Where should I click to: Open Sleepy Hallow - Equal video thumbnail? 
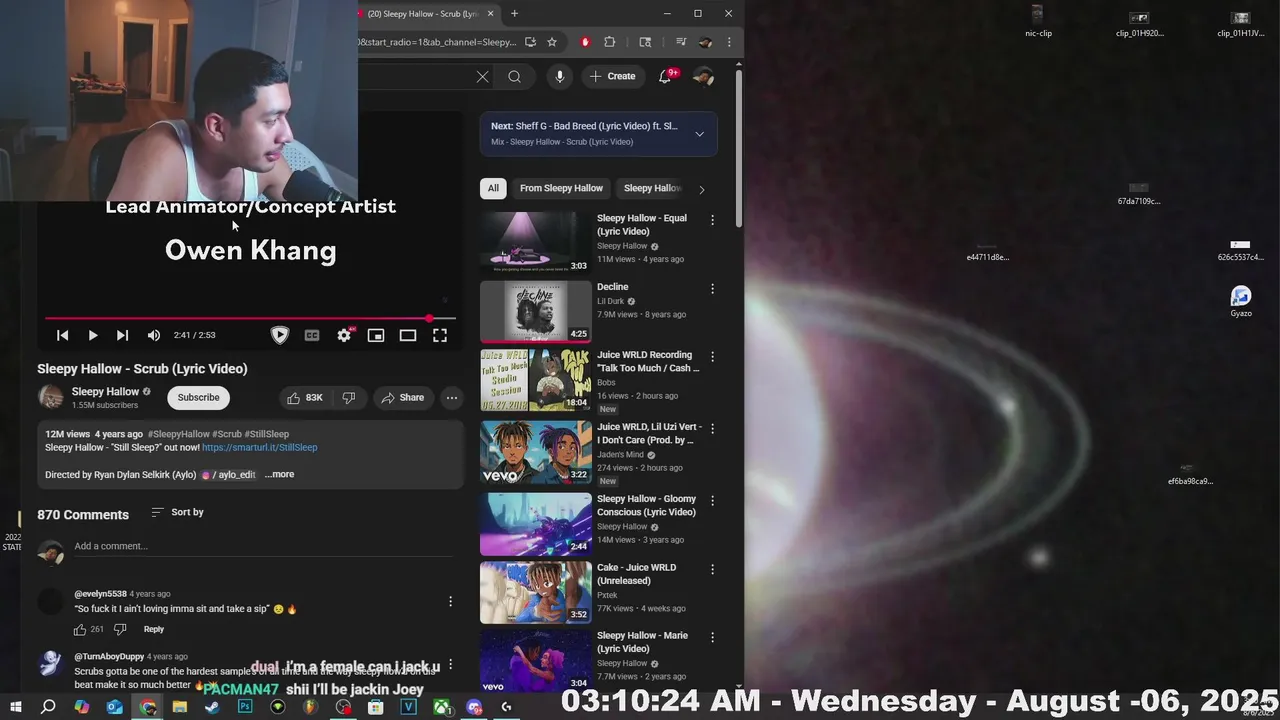536,242
